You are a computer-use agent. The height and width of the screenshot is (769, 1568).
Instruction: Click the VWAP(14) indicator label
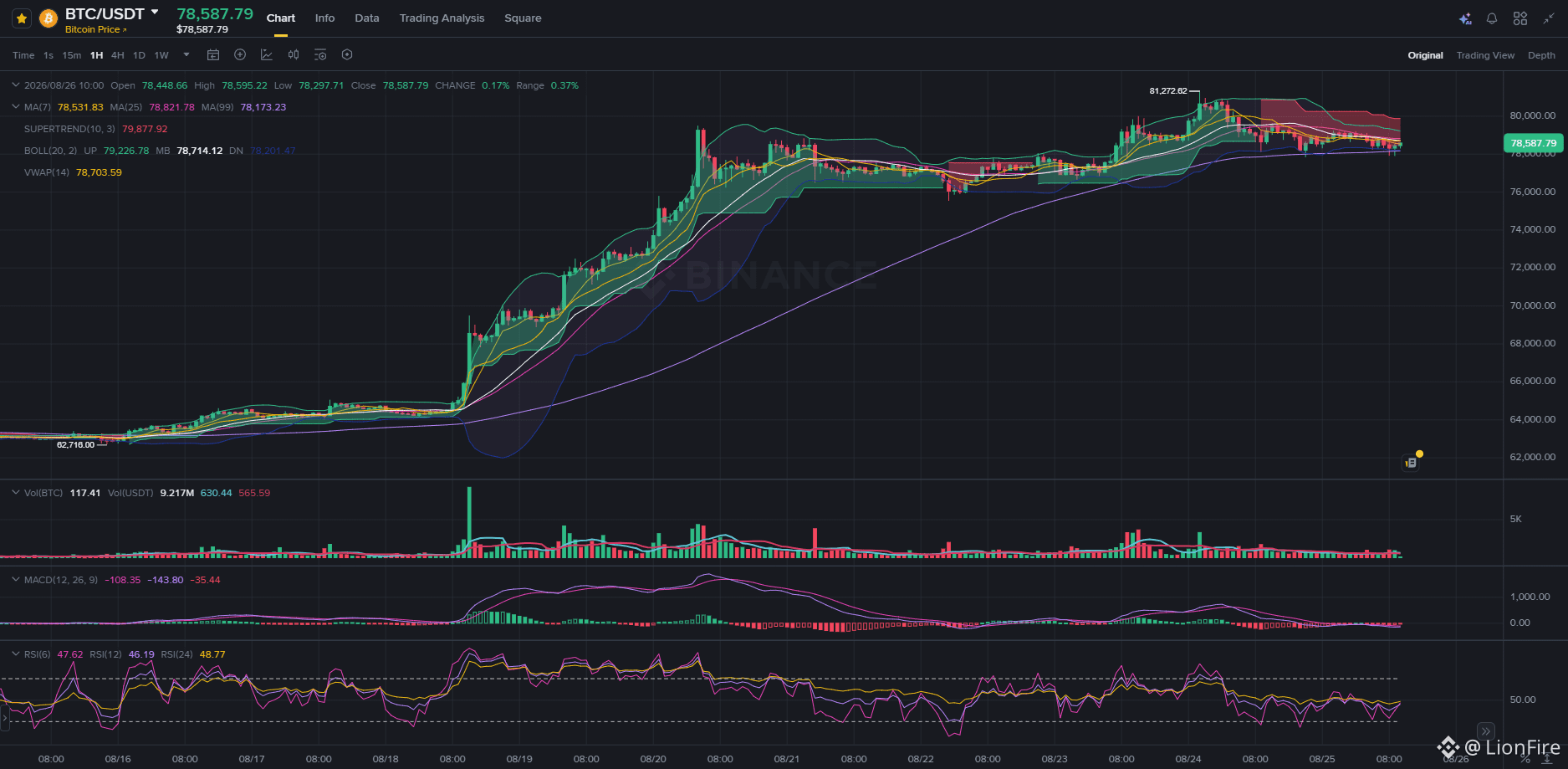point(47,172)
